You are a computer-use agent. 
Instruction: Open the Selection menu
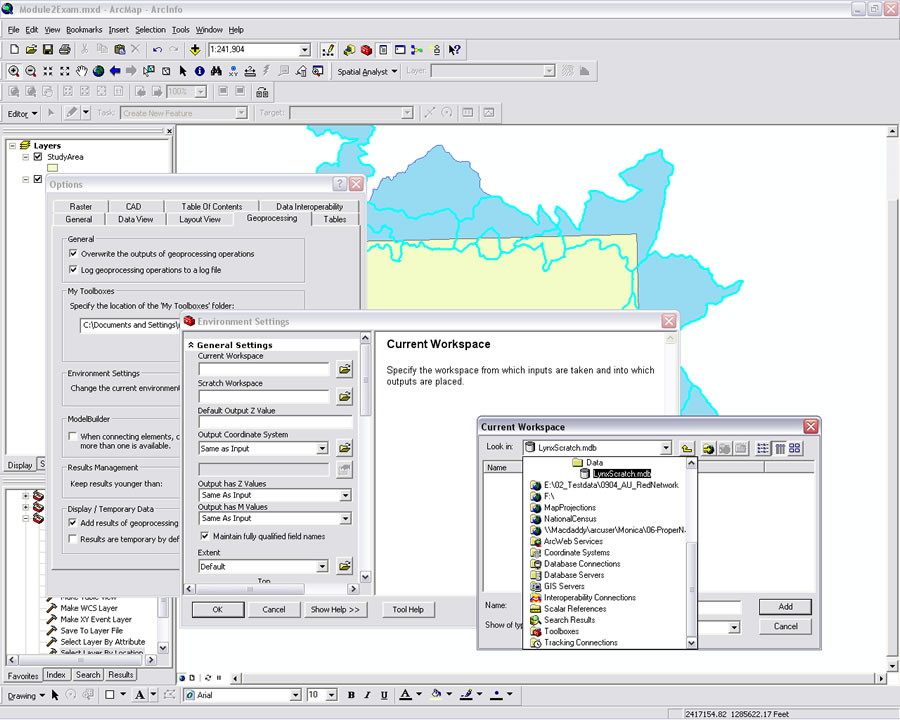[x=150, y=30]
